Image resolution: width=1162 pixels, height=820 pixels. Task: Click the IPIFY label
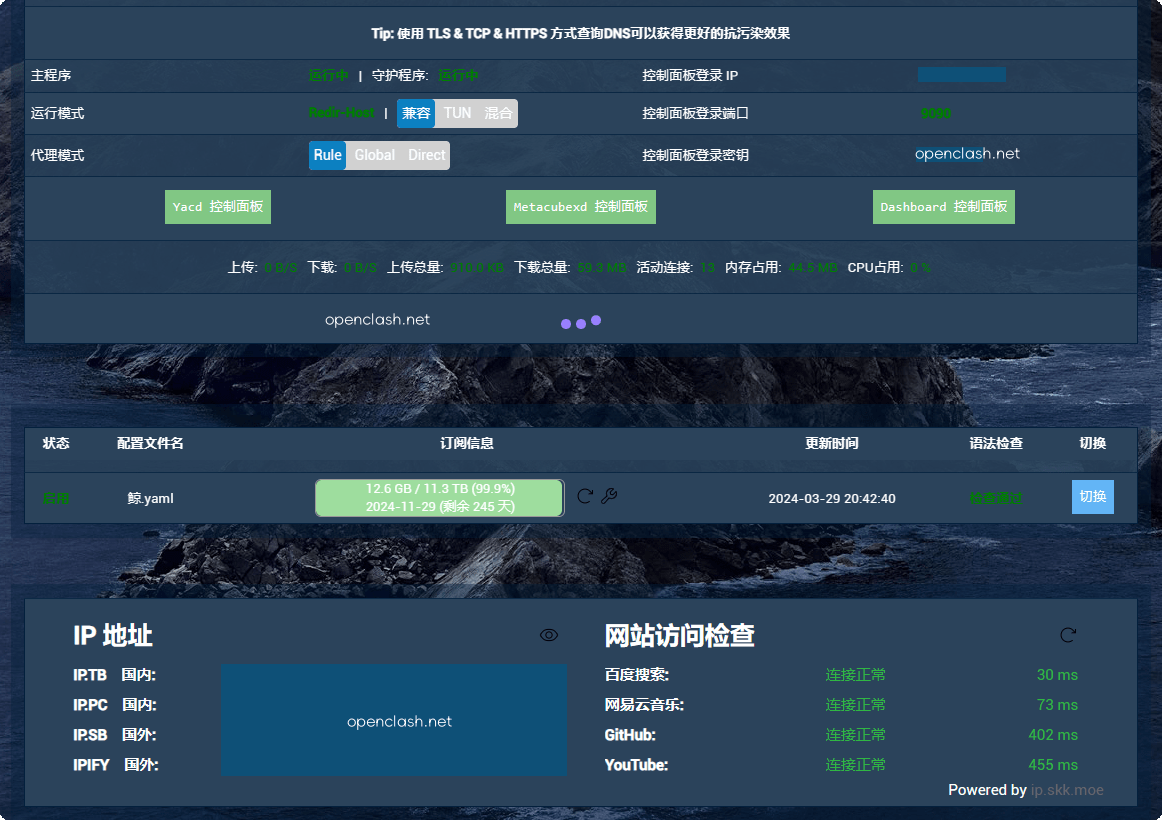coord(91,765)
